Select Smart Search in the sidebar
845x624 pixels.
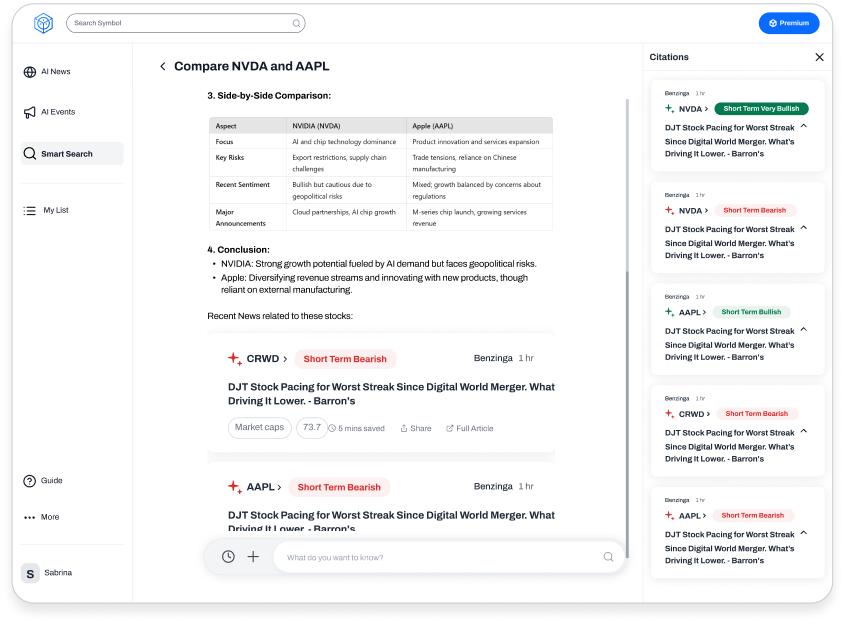[72, 154]
